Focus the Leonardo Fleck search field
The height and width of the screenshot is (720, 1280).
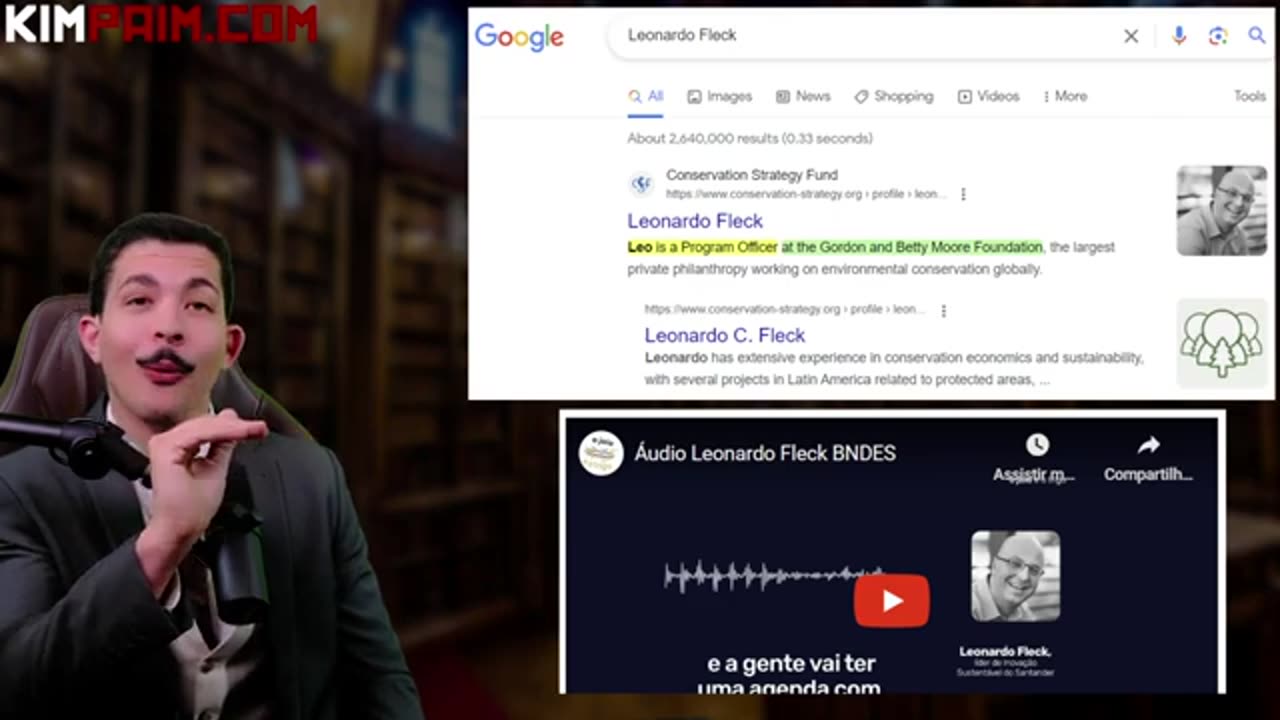[870, 35]
